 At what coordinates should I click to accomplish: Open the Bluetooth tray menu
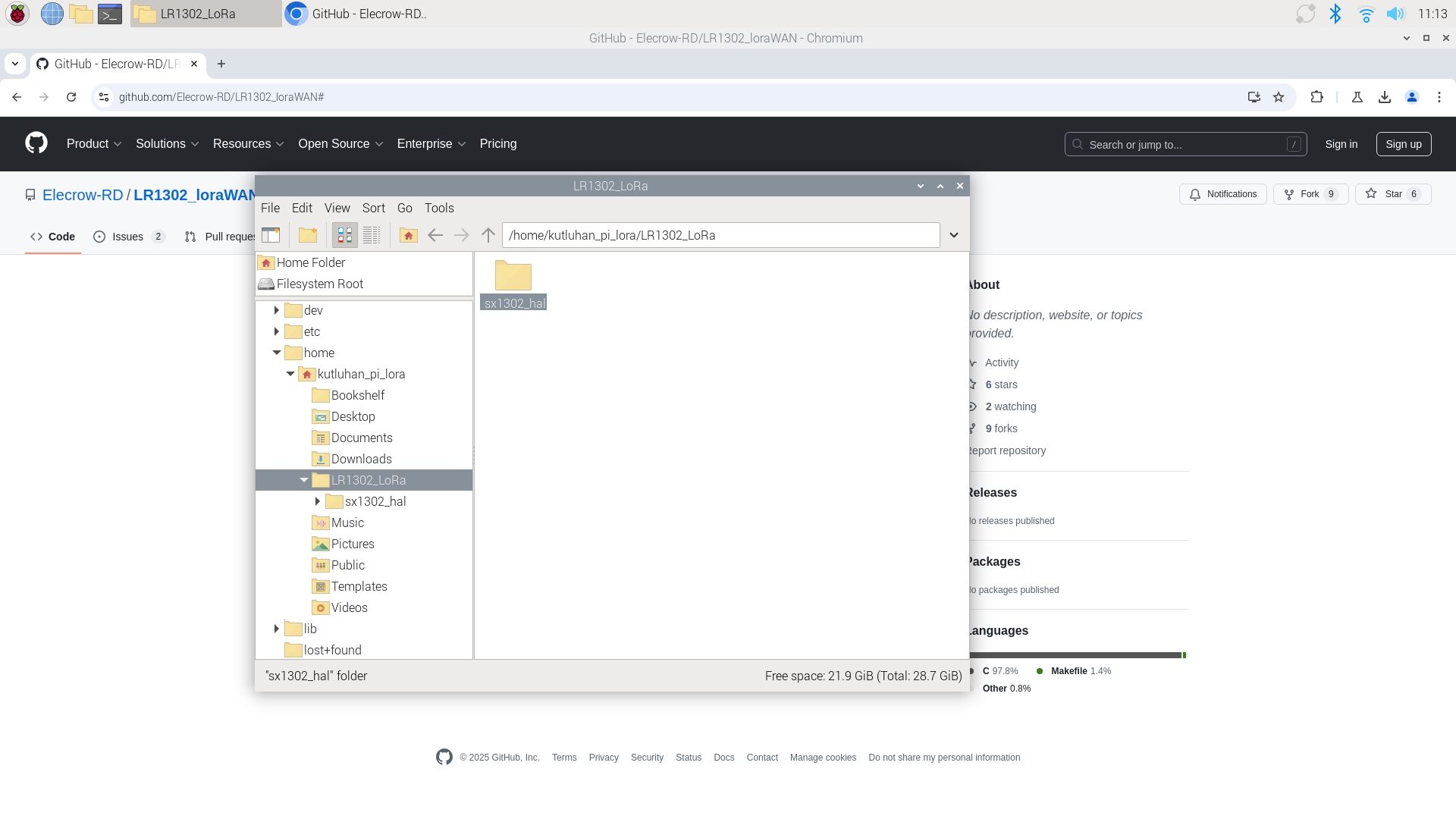pyautogui.click(x=1335, y=14)
